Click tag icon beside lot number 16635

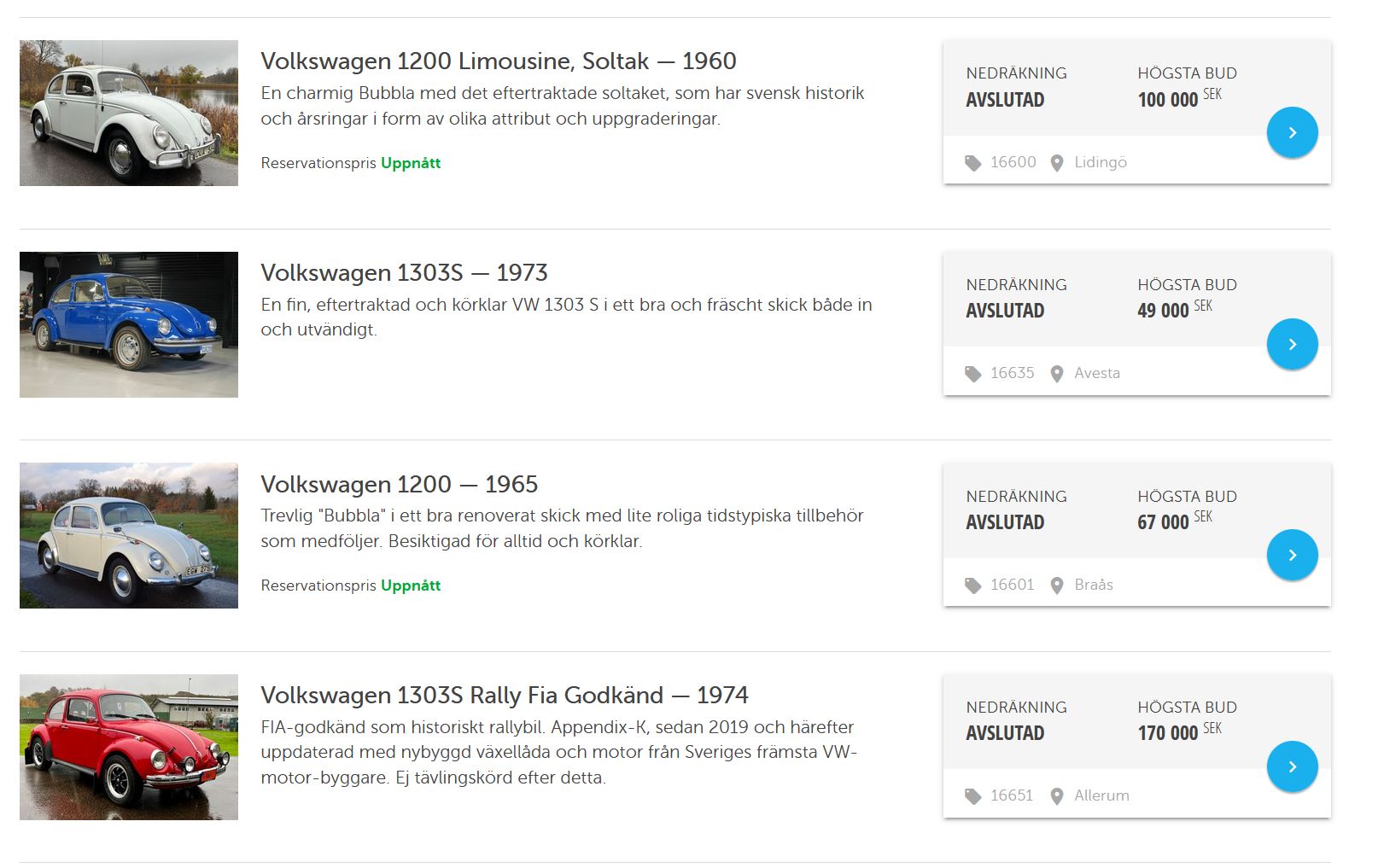click(x=972, y=374)
